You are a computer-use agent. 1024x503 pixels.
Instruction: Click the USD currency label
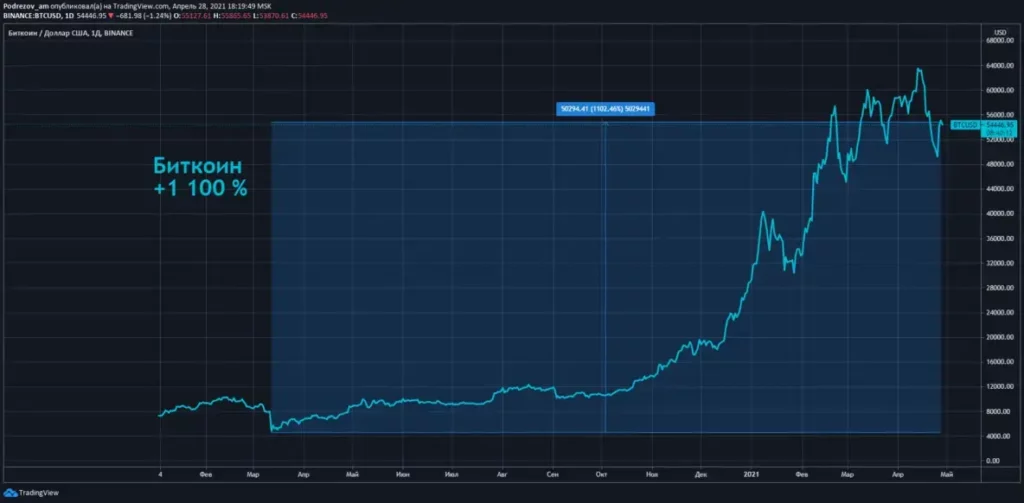999,33
